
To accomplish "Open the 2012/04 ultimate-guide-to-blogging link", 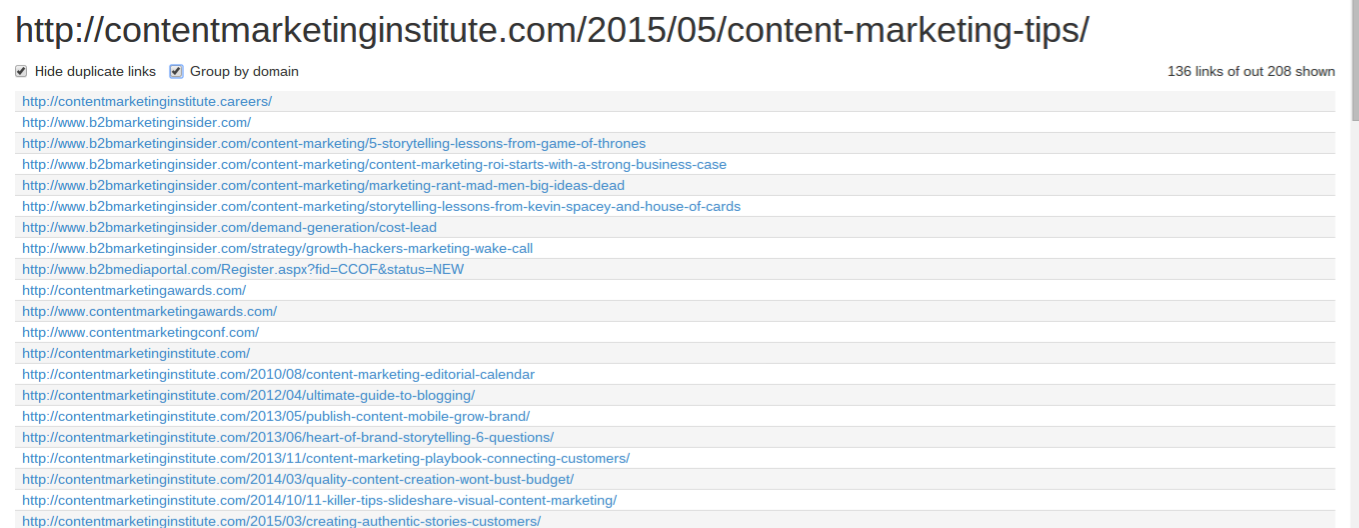I will click(x=248, y=395).
